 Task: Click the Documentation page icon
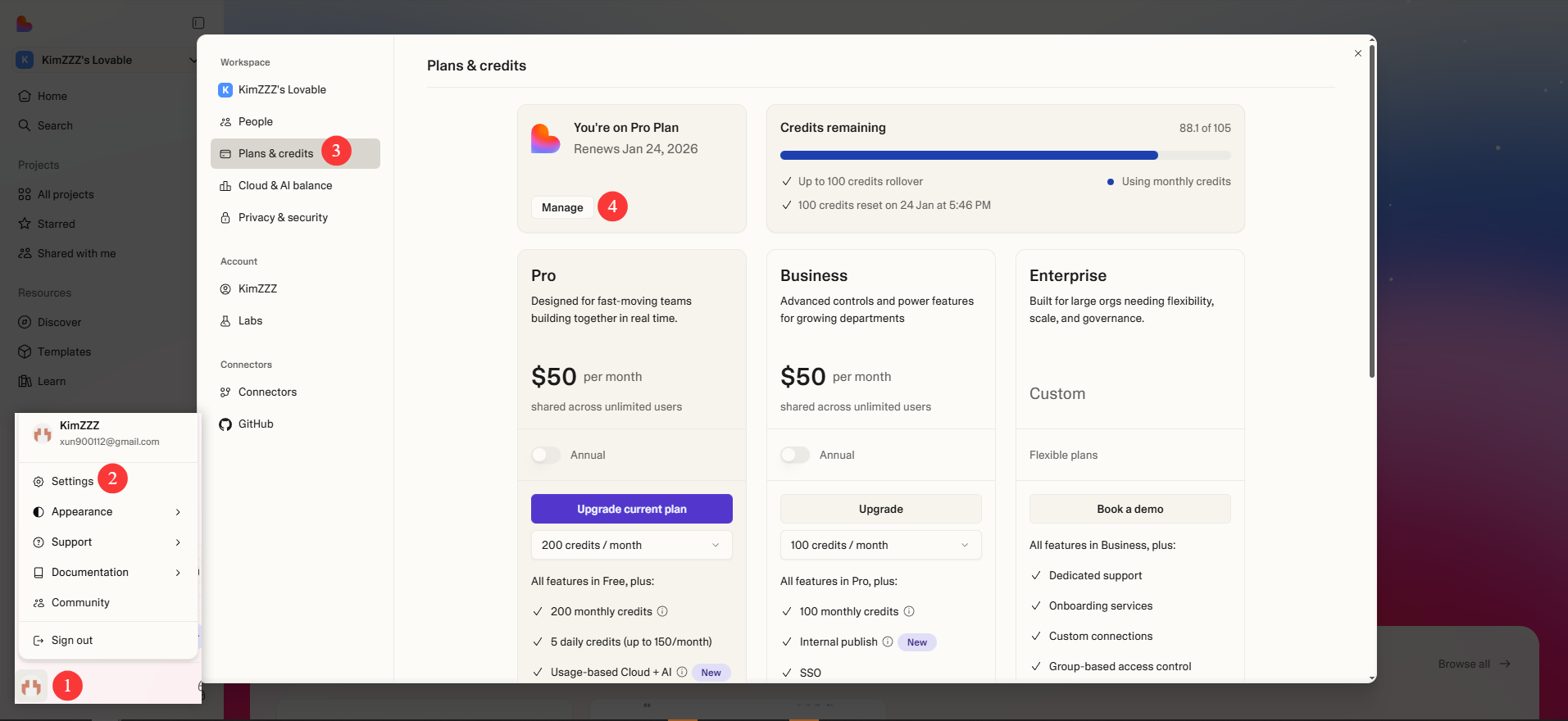pyautogui.click(x=39, y=572)
